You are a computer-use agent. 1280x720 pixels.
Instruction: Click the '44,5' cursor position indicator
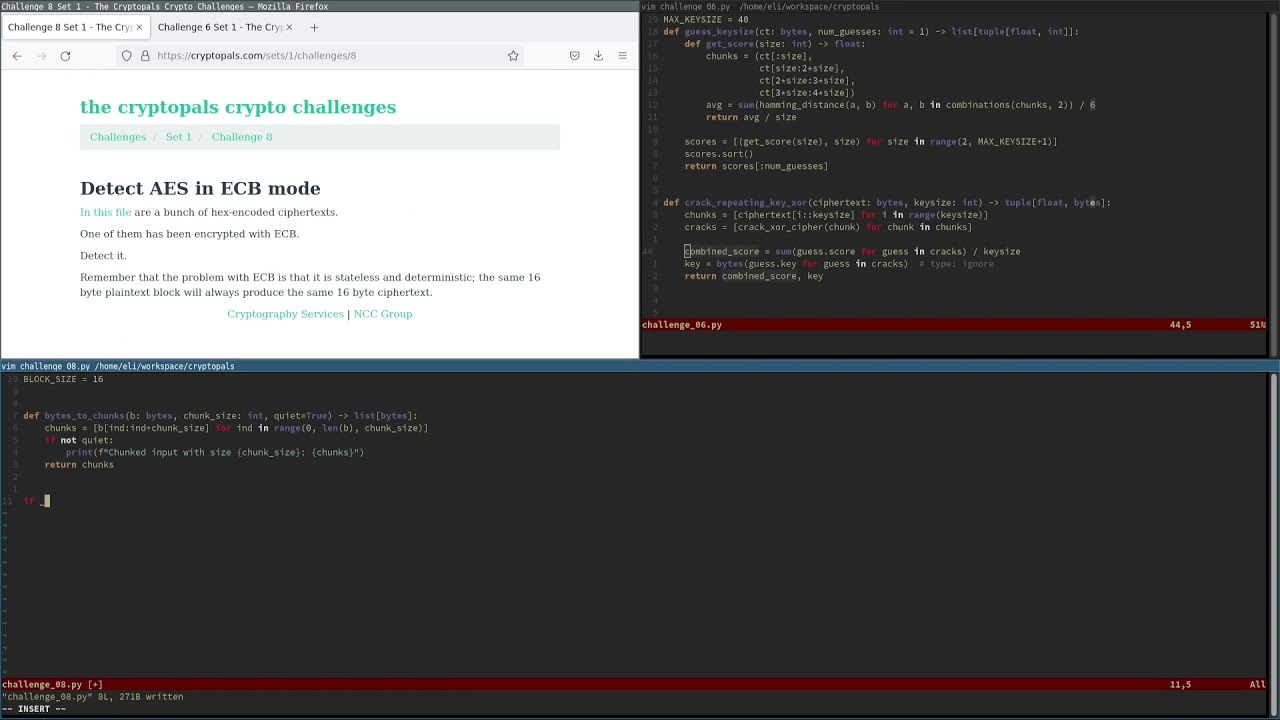pyautogui.click(x=1180, y=325)
